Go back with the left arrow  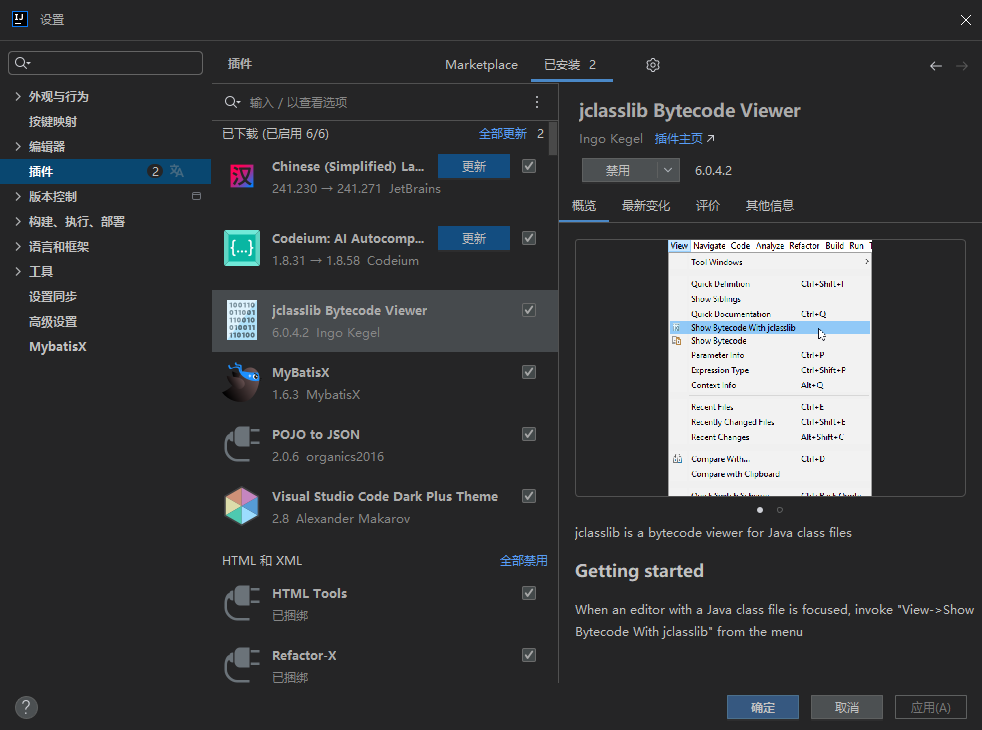[936, 66]
